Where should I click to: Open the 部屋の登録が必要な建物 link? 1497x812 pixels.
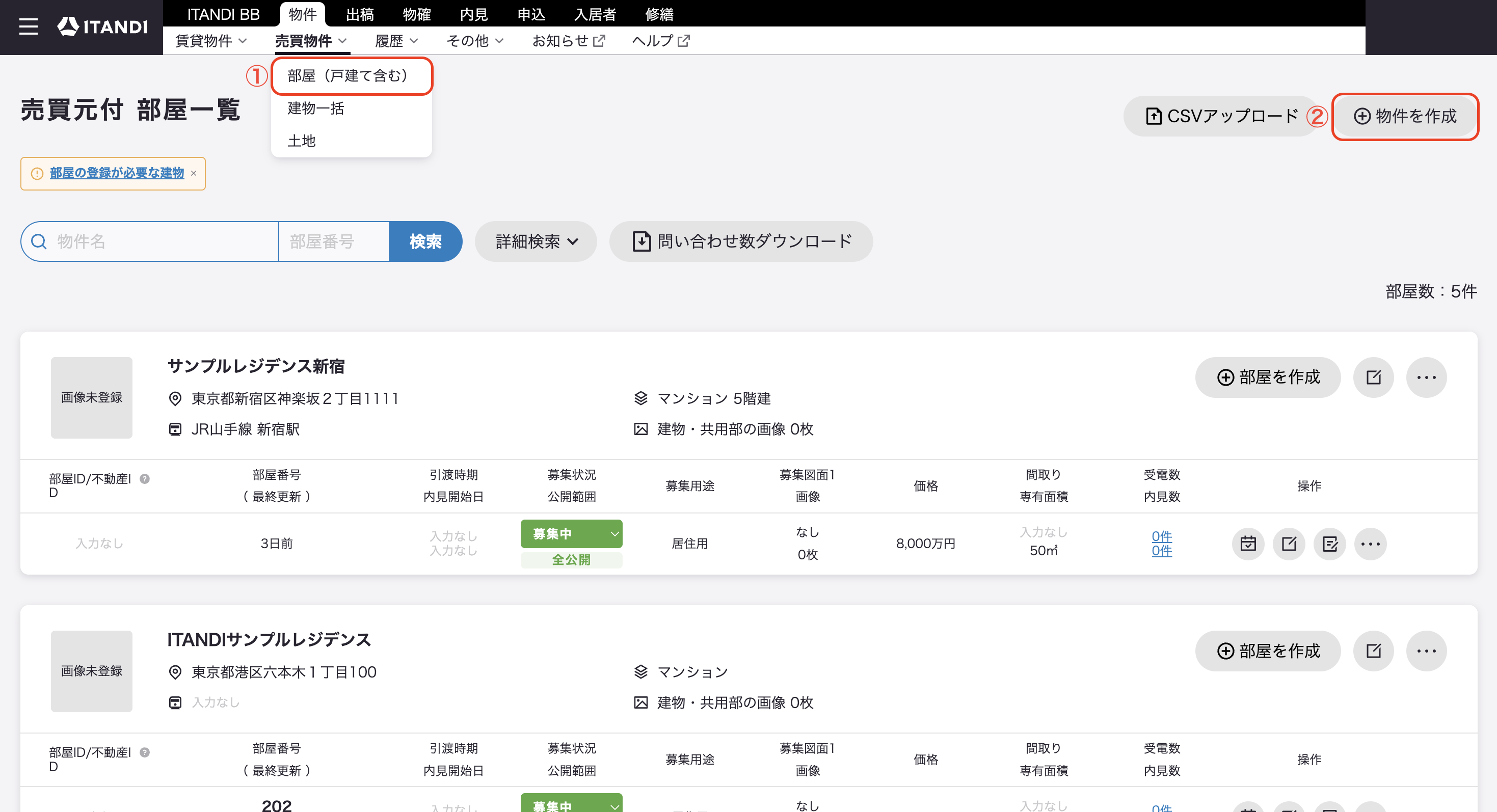[117, 173]
